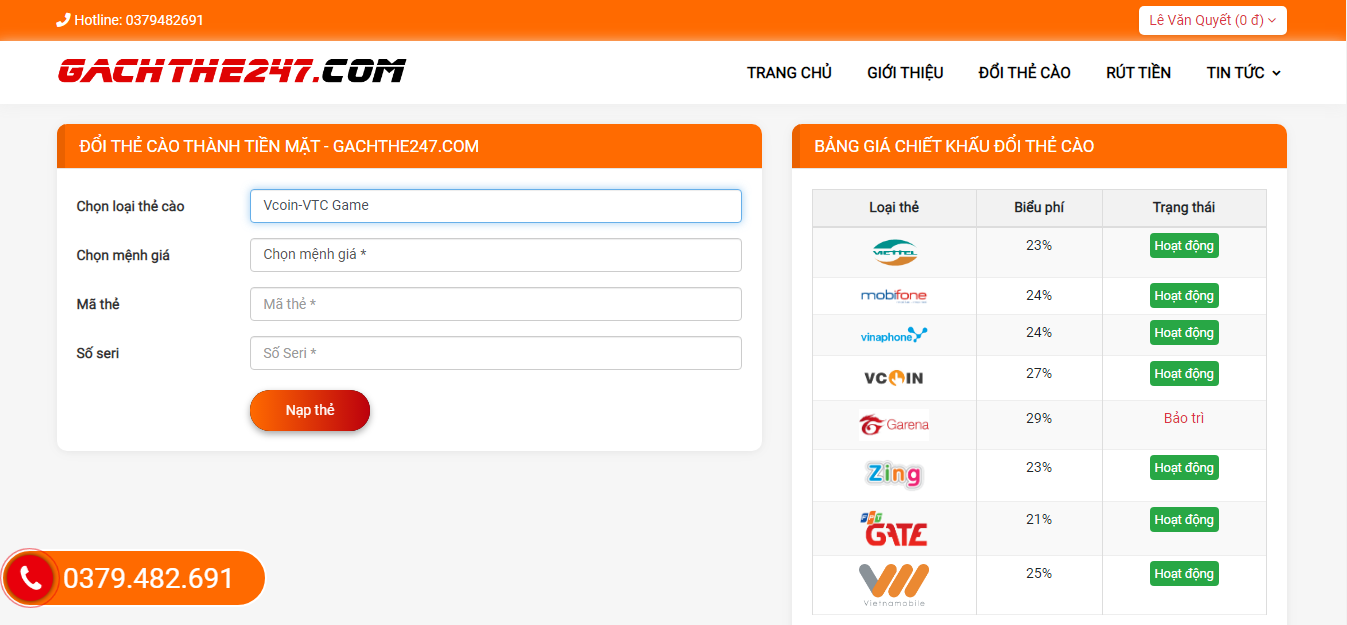Click the Vietnamobile logo

[x=894, y=585]
